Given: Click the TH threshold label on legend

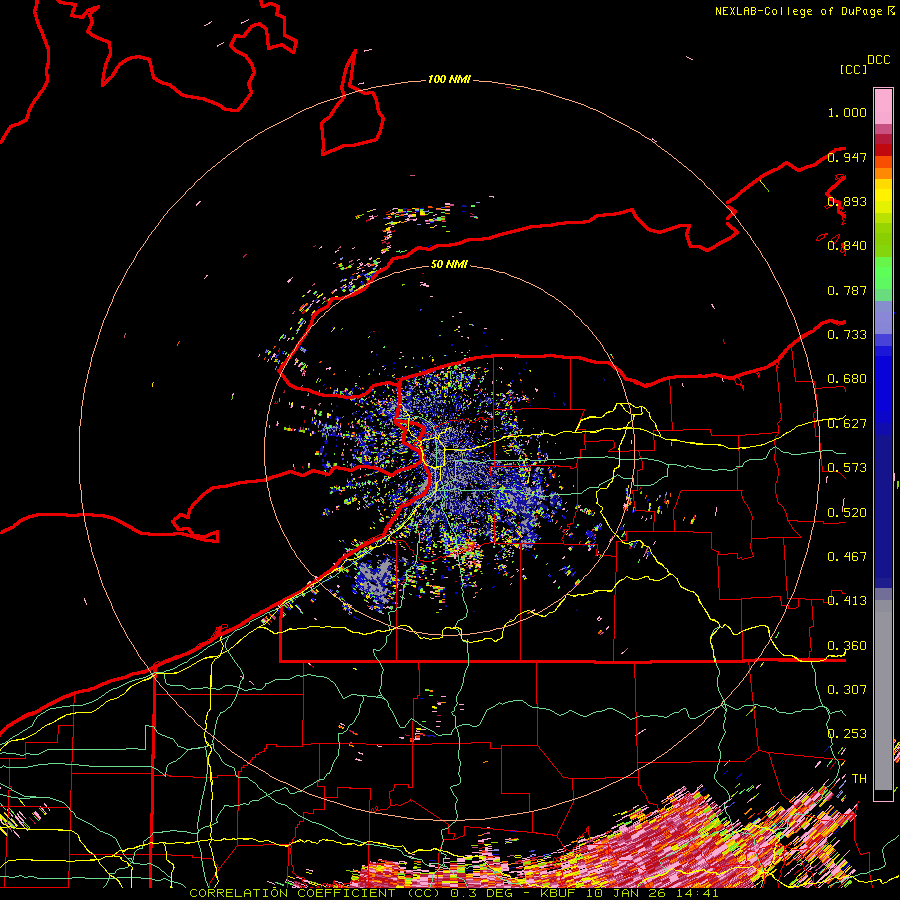Looking at the screenshot, I should pyautogui.click(x=859, y=779).
